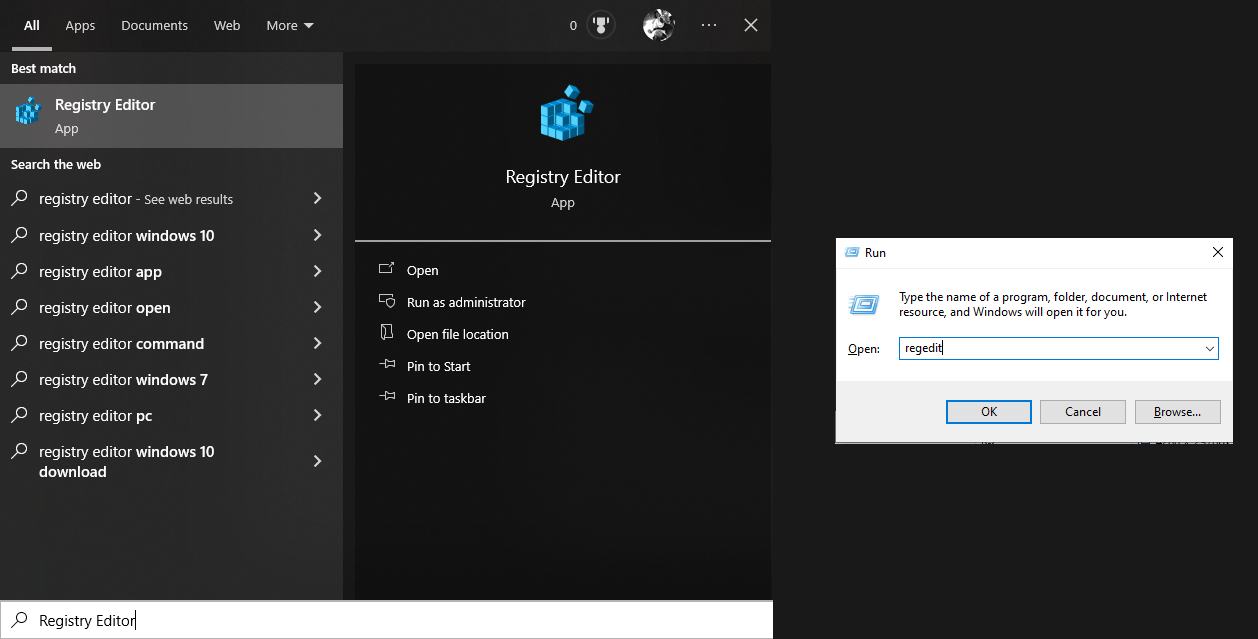Screen dimensions: 1258x639
Task: Close the Run dialog
Action: tap(1217, 253)
